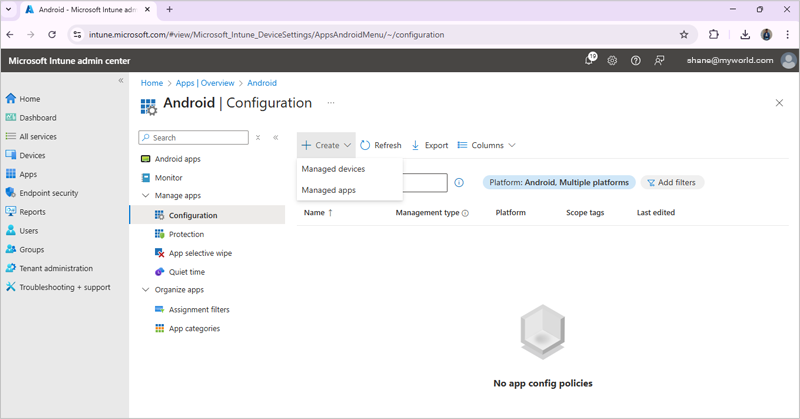The image size is (800, 419).
Task: Open portal settings gear icon
Action: tap(612, 60)
